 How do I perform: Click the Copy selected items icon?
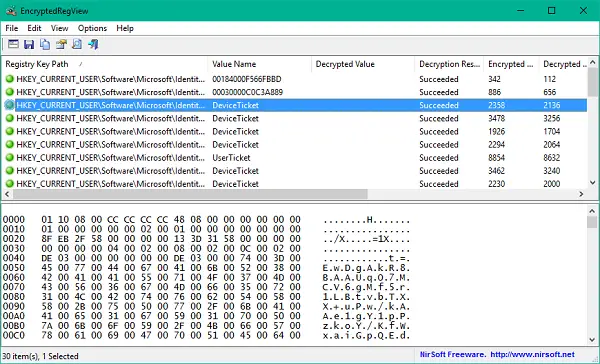pos(45,44)
